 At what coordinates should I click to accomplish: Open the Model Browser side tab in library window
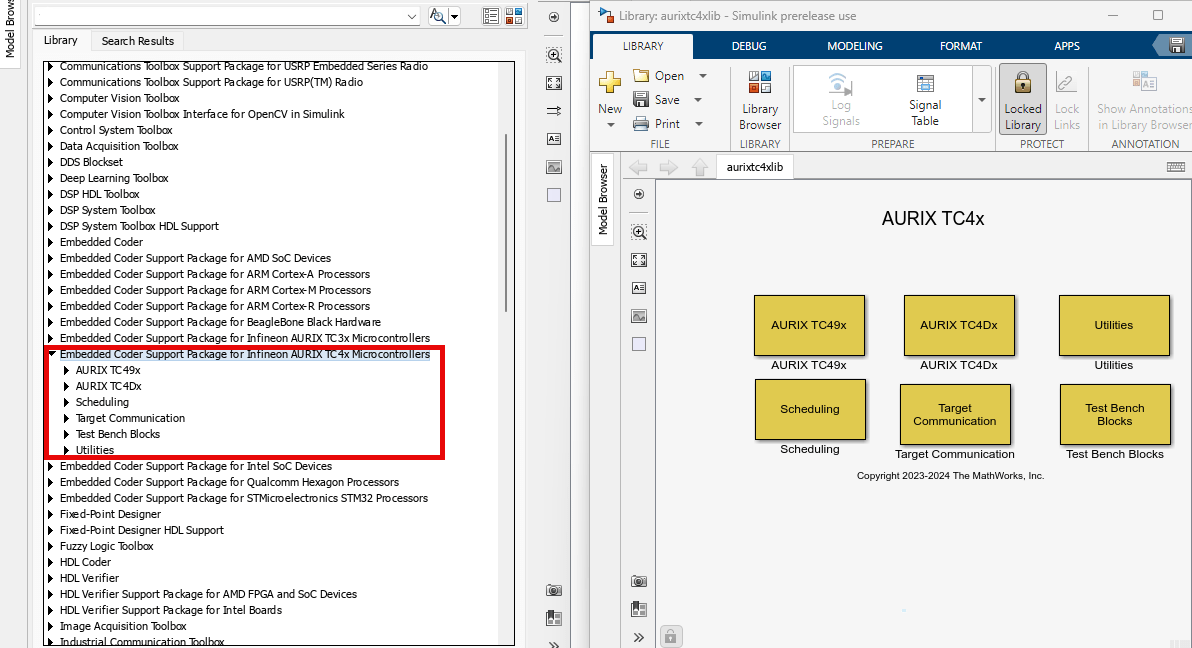(x=603, y=199)
